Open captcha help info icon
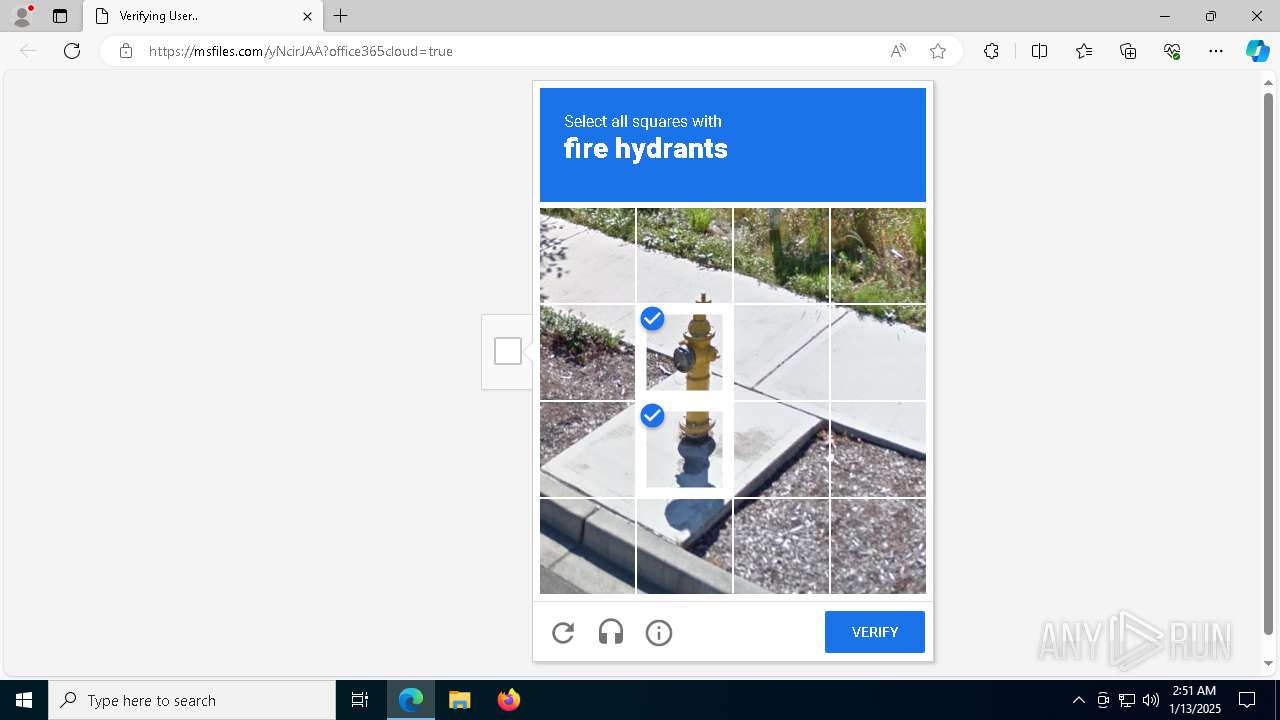 tap(659, 632)
